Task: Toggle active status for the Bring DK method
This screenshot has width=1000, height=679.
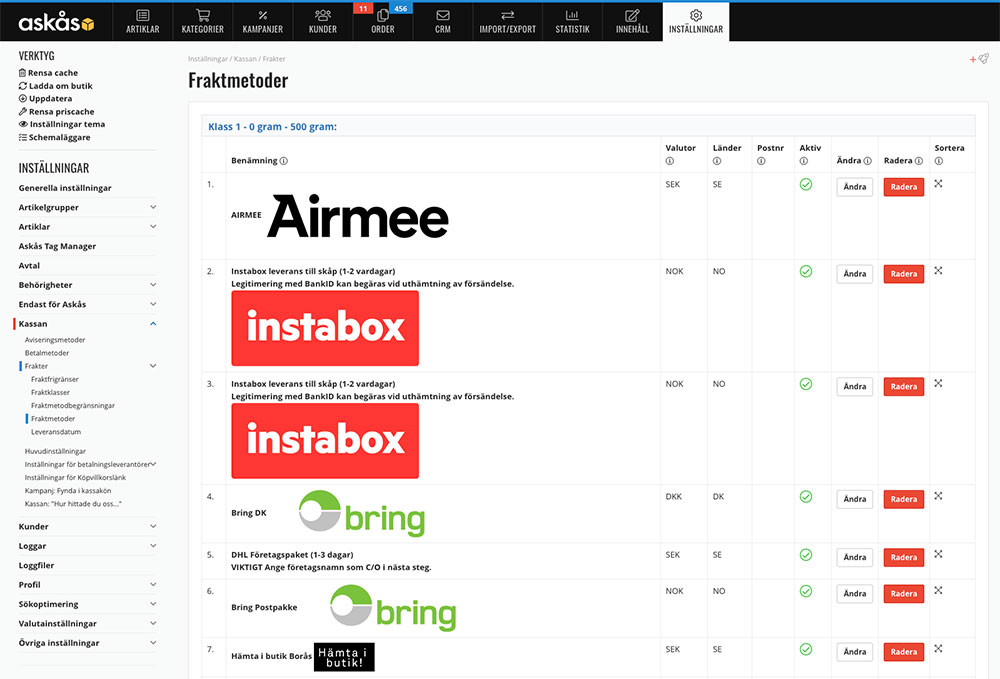Action: coord(805,497)
